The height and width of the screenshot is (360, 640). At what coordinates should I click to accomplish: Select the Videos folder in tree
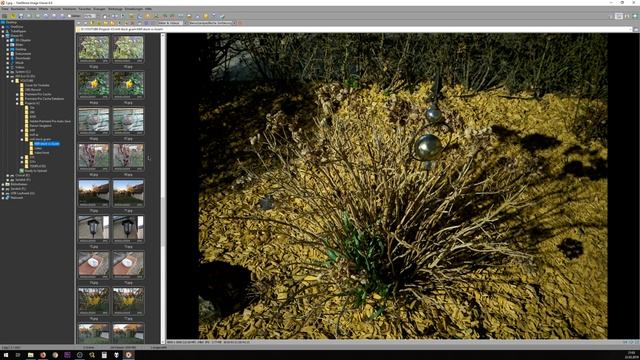point(20,67)
